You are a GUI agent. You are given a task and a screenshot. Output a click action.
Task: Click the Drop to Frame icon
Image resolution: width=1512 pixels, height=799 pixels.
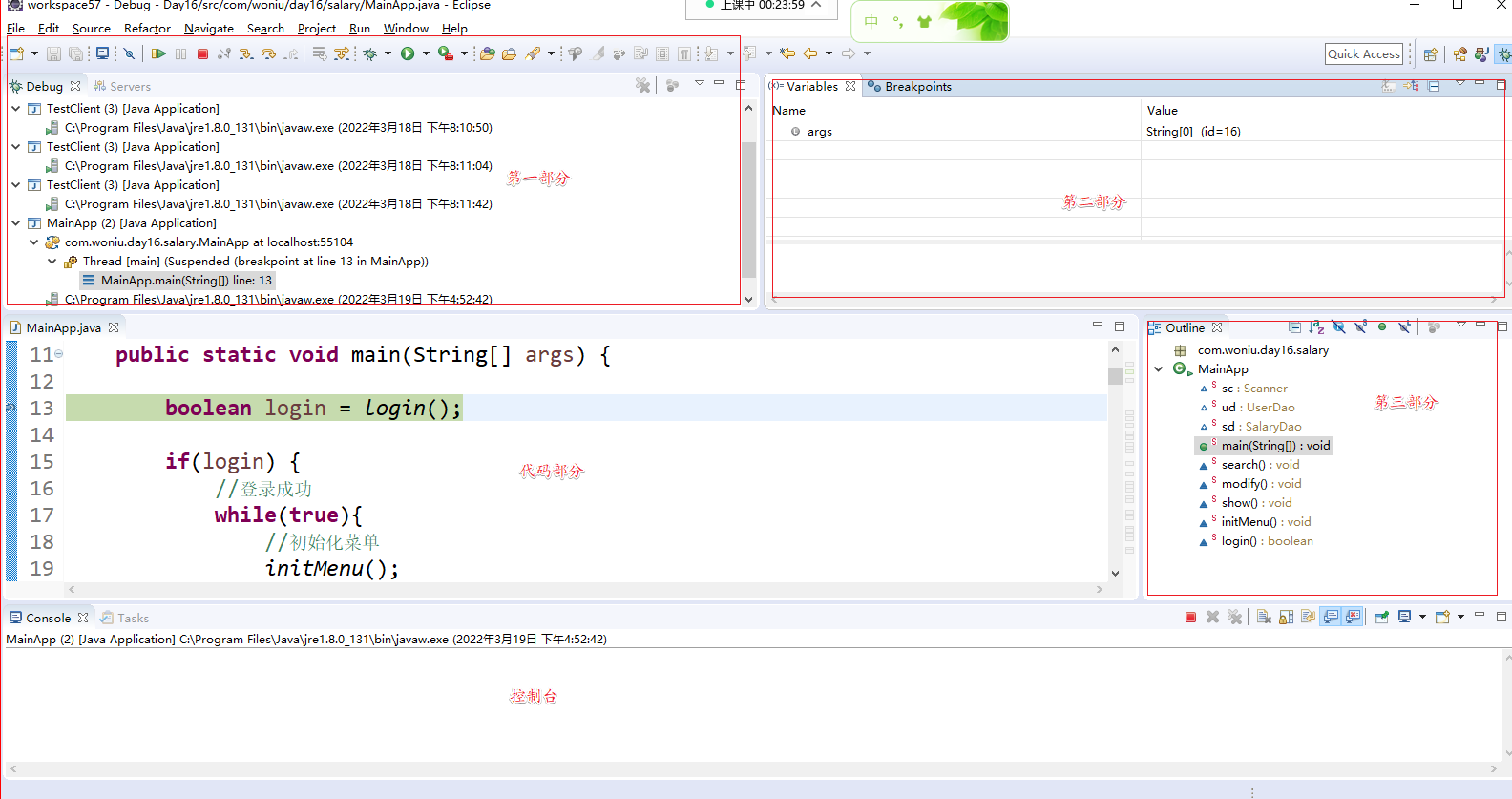pos(320,53)
